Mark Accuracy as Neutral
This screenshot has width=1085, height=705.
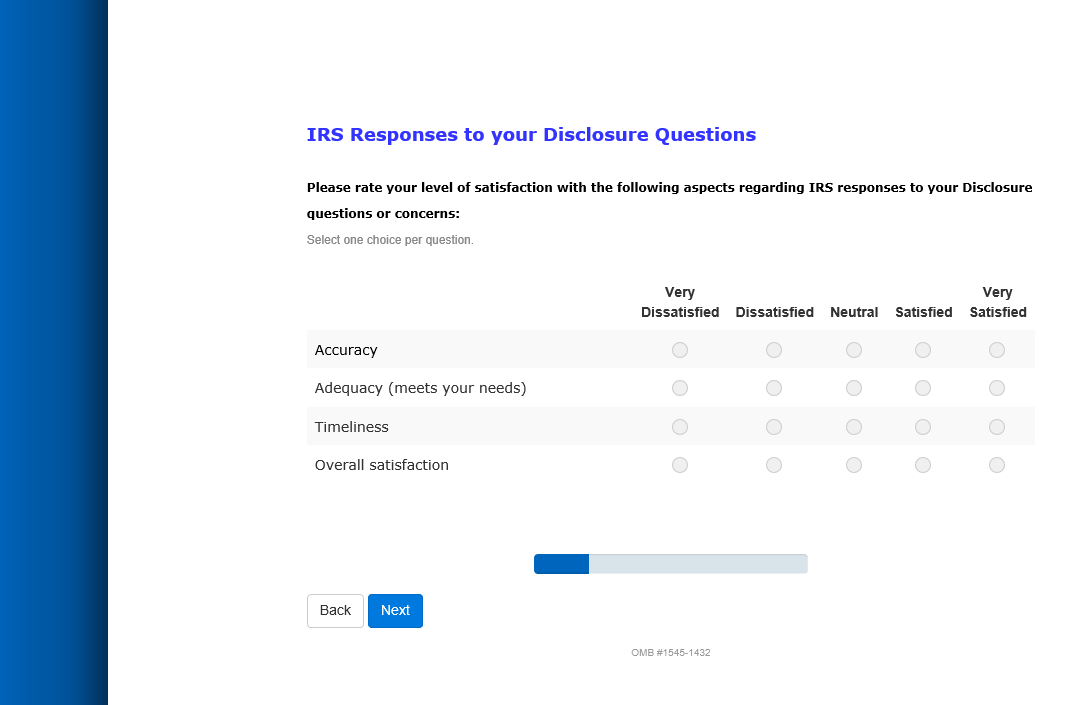click(x=854, y=350)
